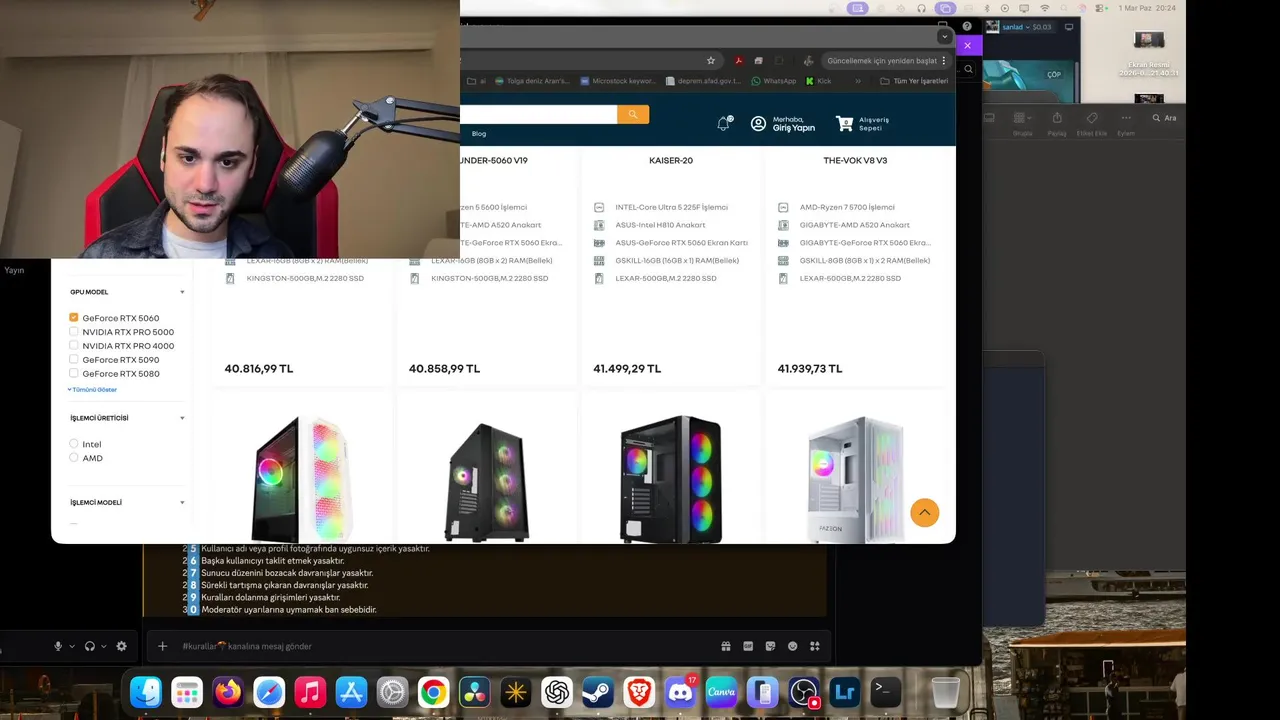Open Brave browser from the dock
1280x720 pixels.
(x=639, y=692)
